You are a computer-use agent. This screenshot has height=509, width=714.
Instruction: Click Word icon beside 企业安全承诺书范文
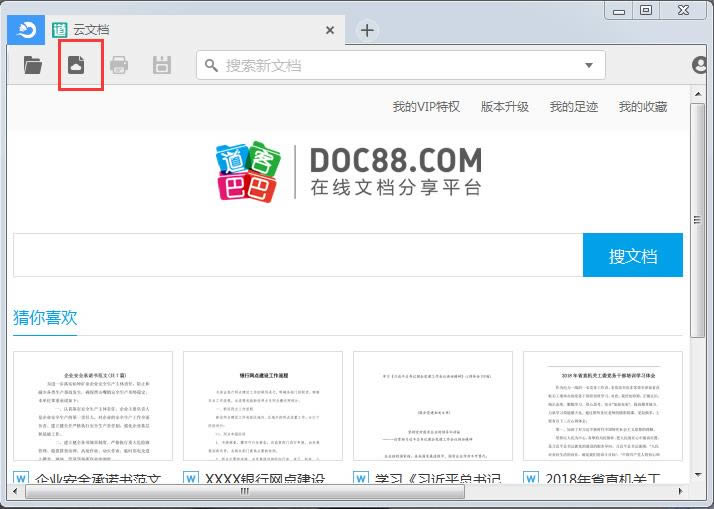tap(21, 478)
